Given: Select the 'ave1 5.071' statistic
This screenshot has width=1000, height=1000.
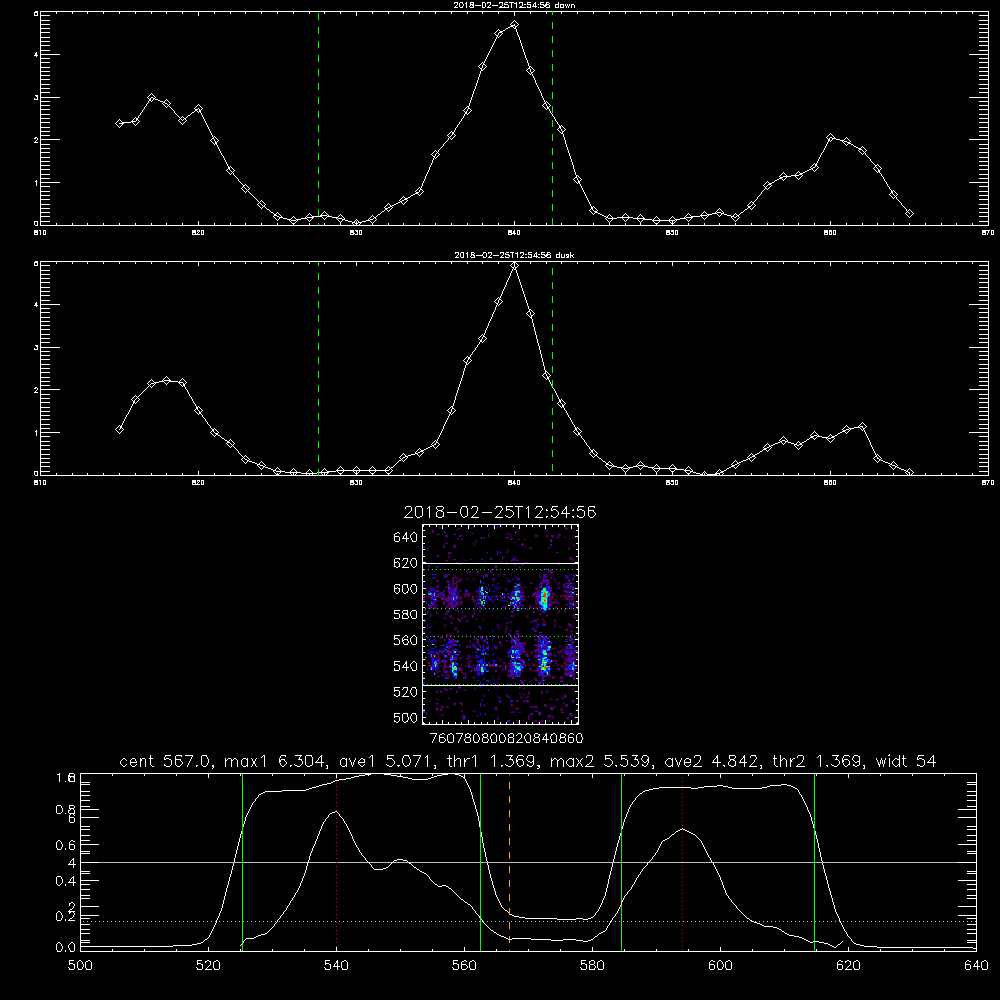Looking at the screenshot, I should pos(386,761).
